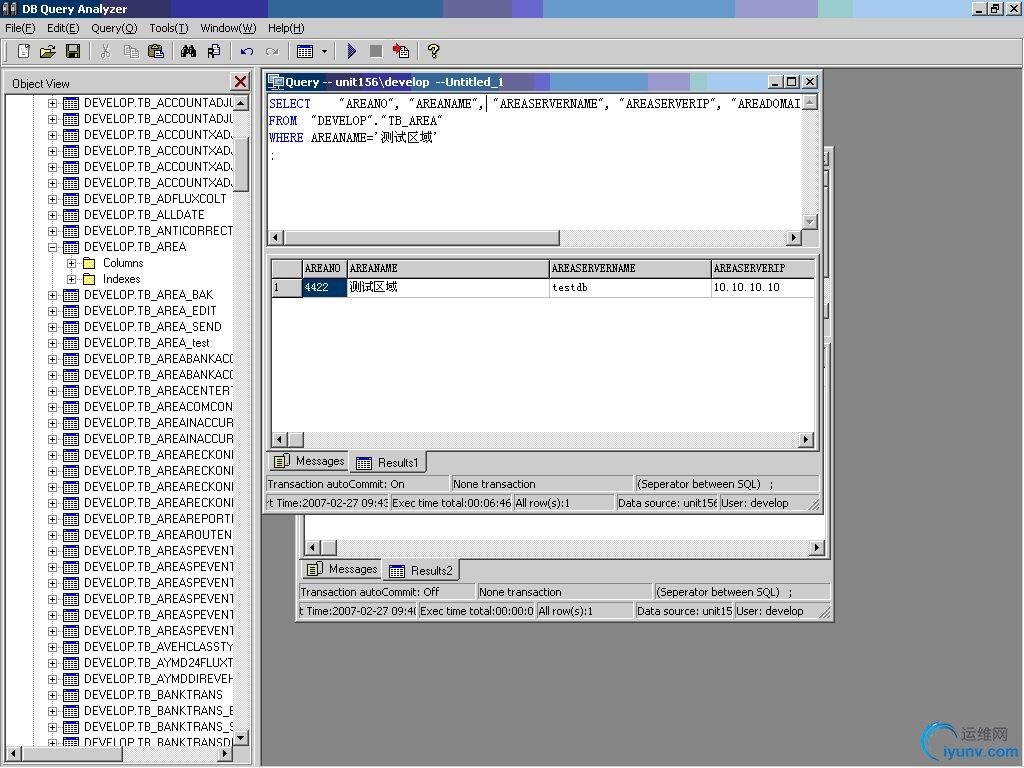The image size is (1024, 768).
Task: Expand the DEVELOP.TB_ALLDATE node
Action: (x=52, y=216)
